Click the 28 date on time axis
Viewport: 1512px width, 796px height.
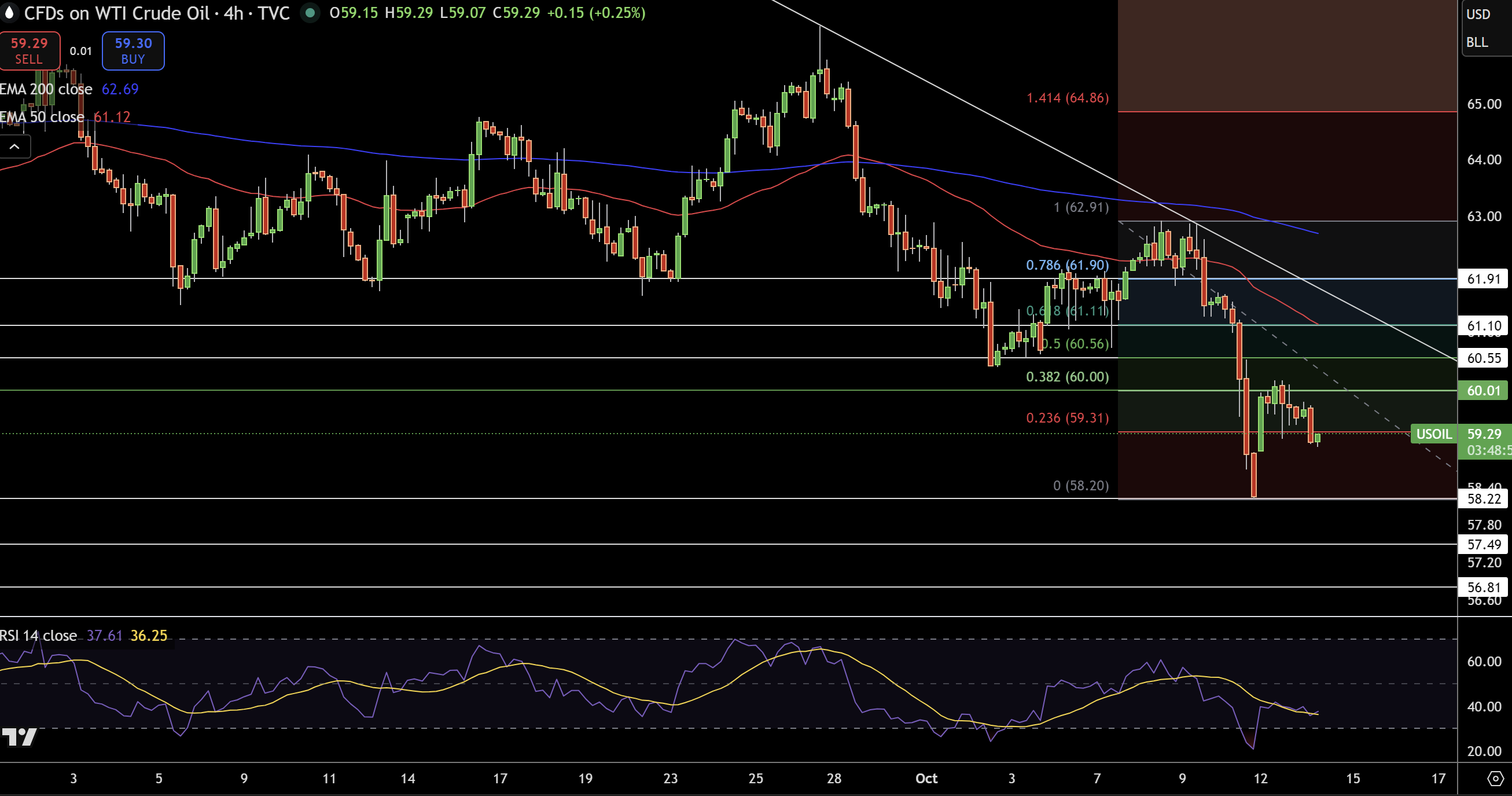click(834, 779)
